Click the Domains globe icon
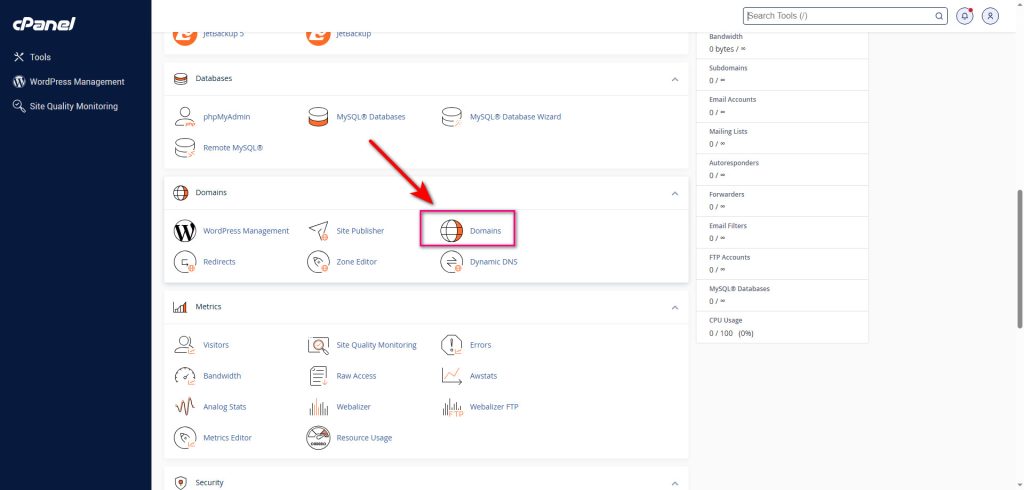 pos(452,231)
